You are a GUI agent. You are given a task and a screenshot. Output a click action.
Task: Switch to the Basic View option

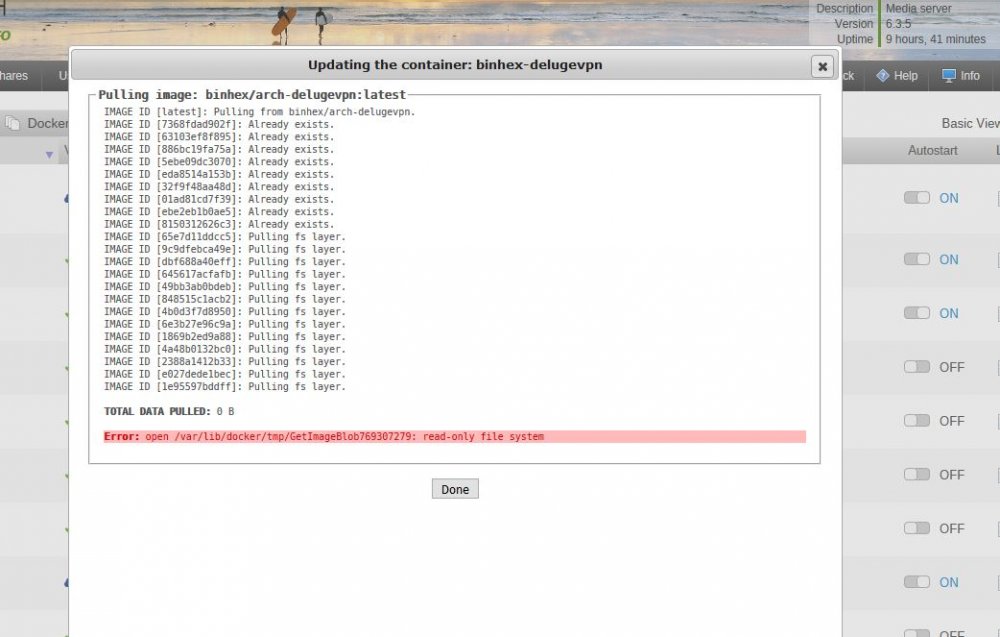coord(970,124)
